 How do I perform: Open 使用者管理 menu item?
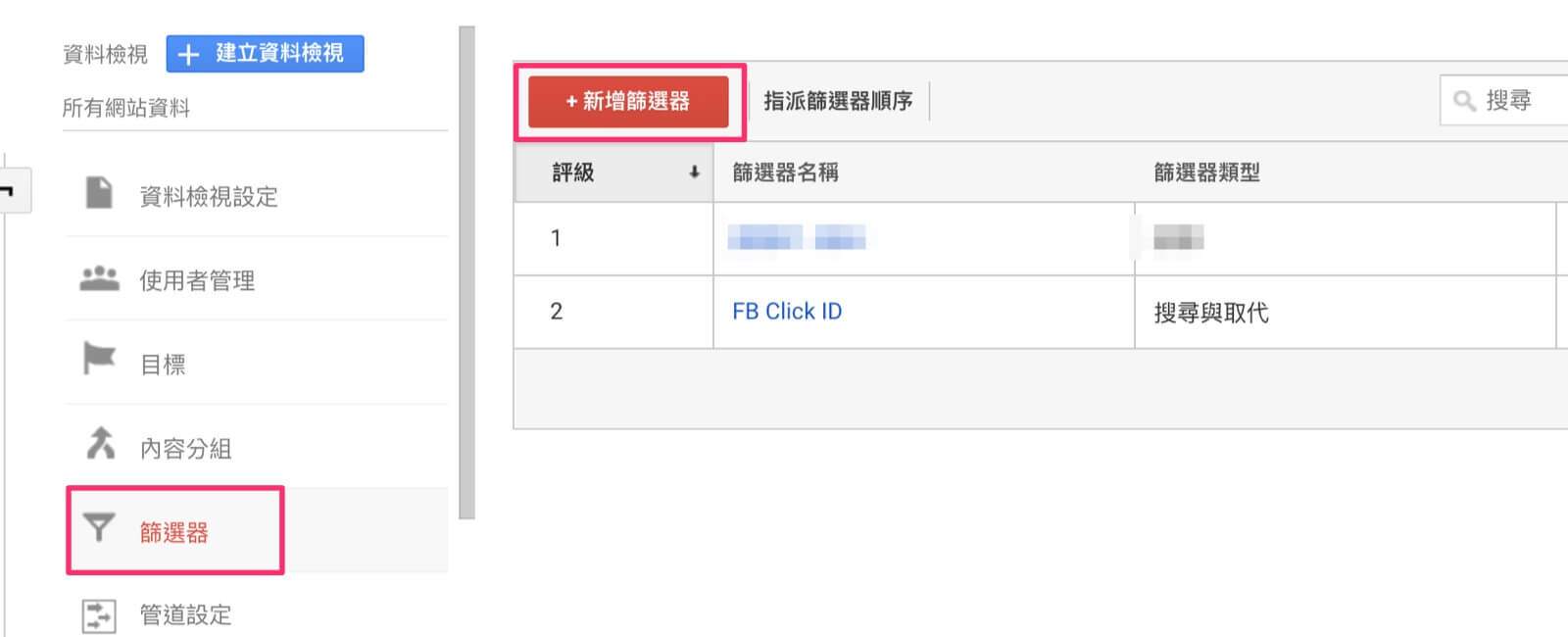(x=197, y=281)
